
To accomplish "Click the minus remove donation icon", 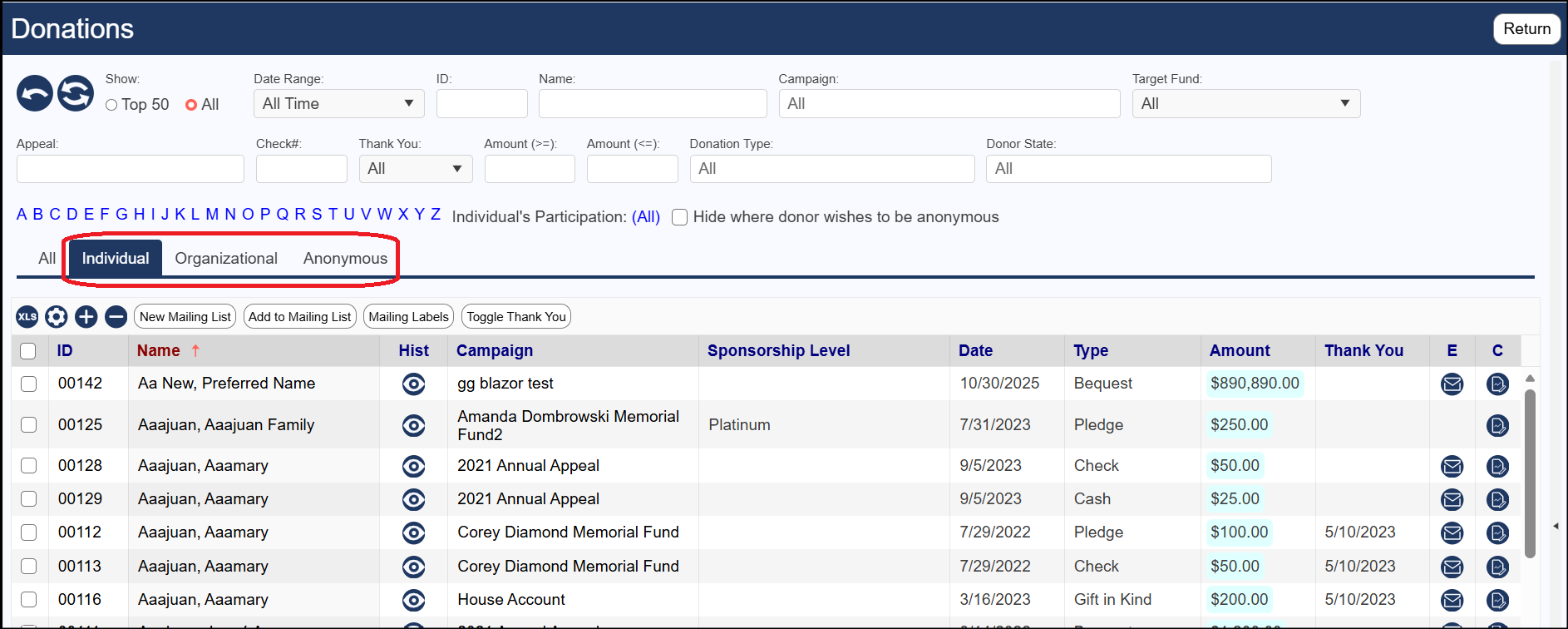I will point(116,316).
